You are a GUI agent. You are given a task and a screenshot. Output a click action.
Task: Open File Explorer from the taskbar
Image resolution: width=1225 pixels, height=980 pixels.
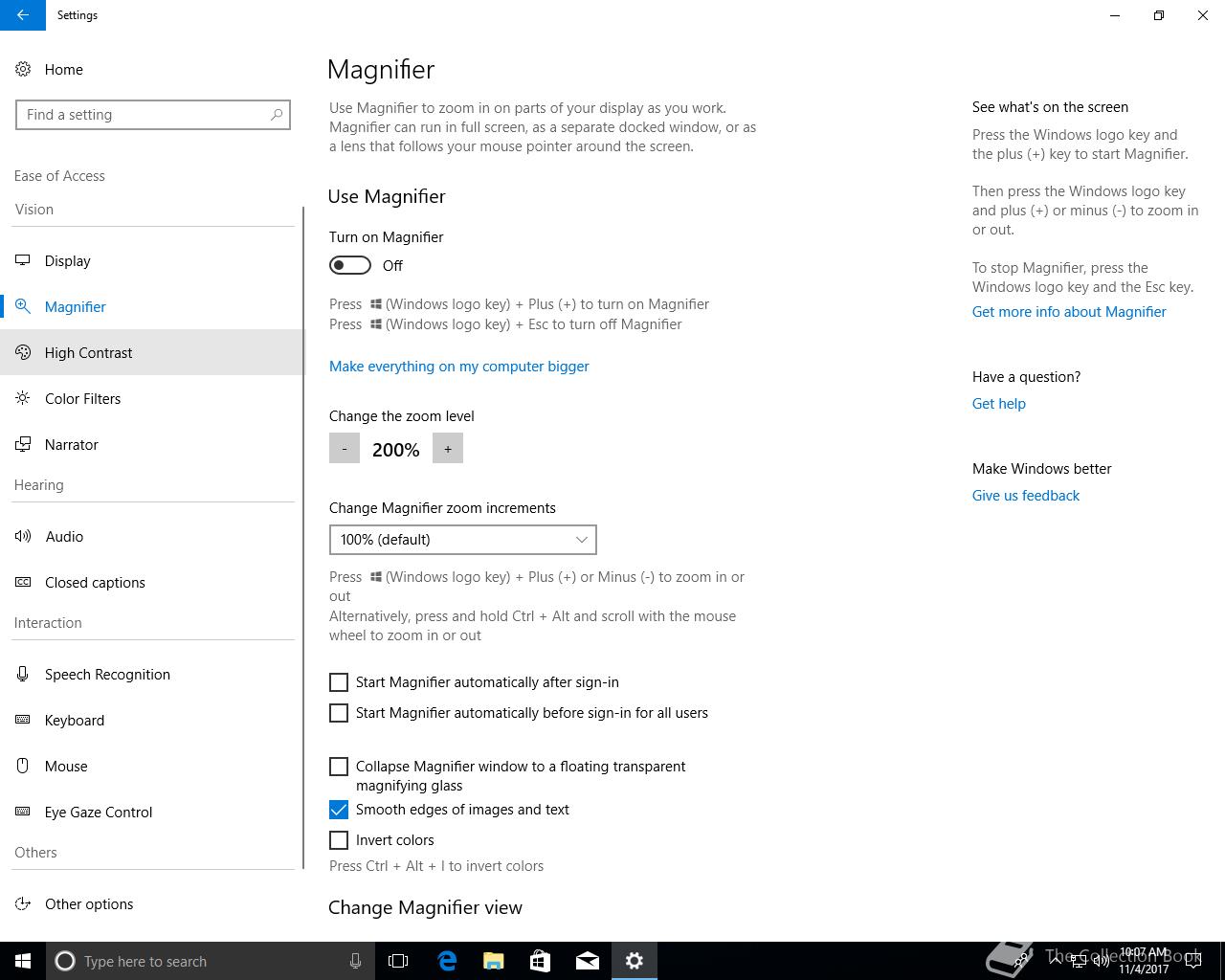[494, 961]
